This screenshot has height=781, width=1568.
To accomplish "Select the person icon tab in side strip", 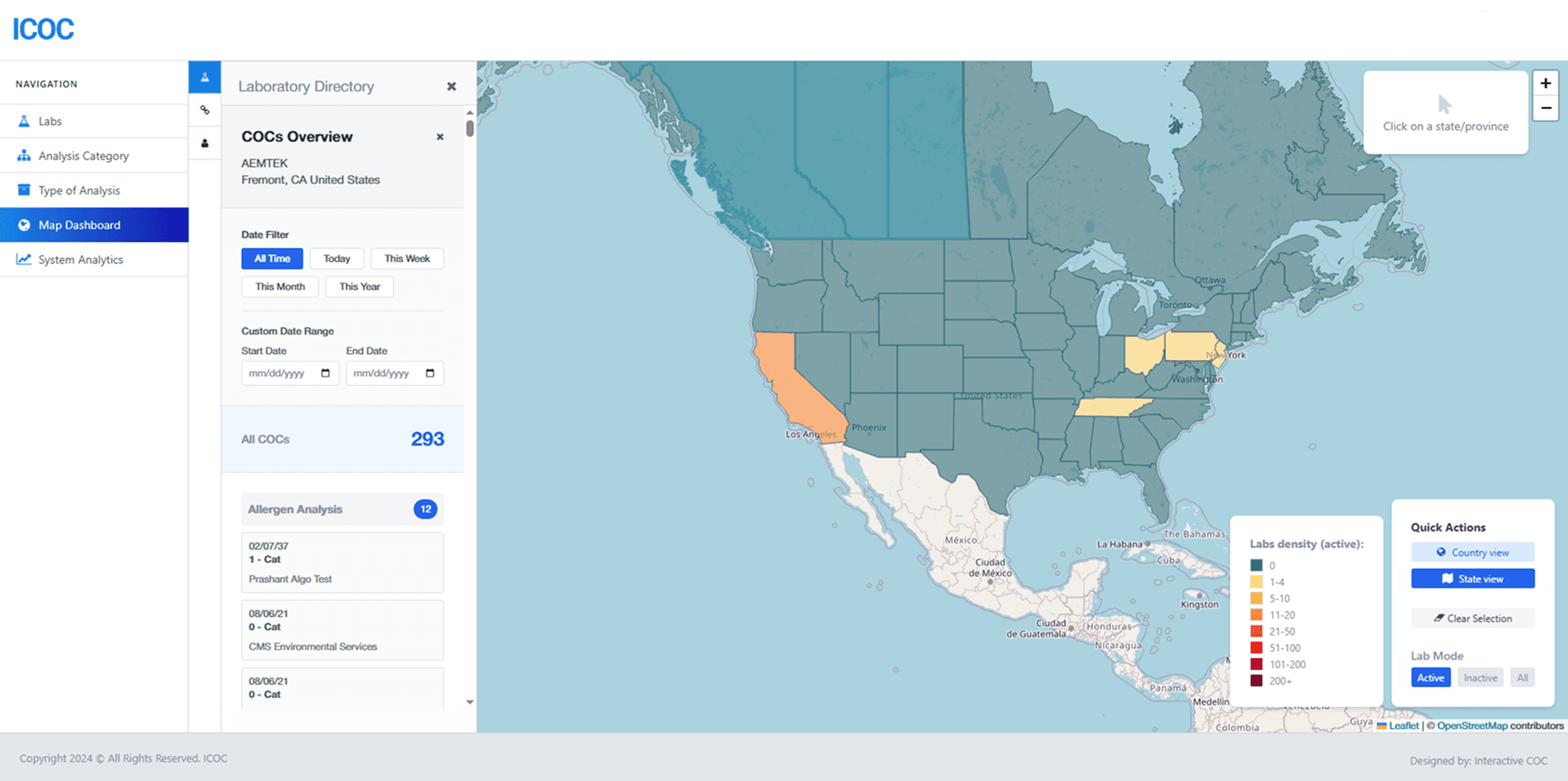I will tap(204, 143).
